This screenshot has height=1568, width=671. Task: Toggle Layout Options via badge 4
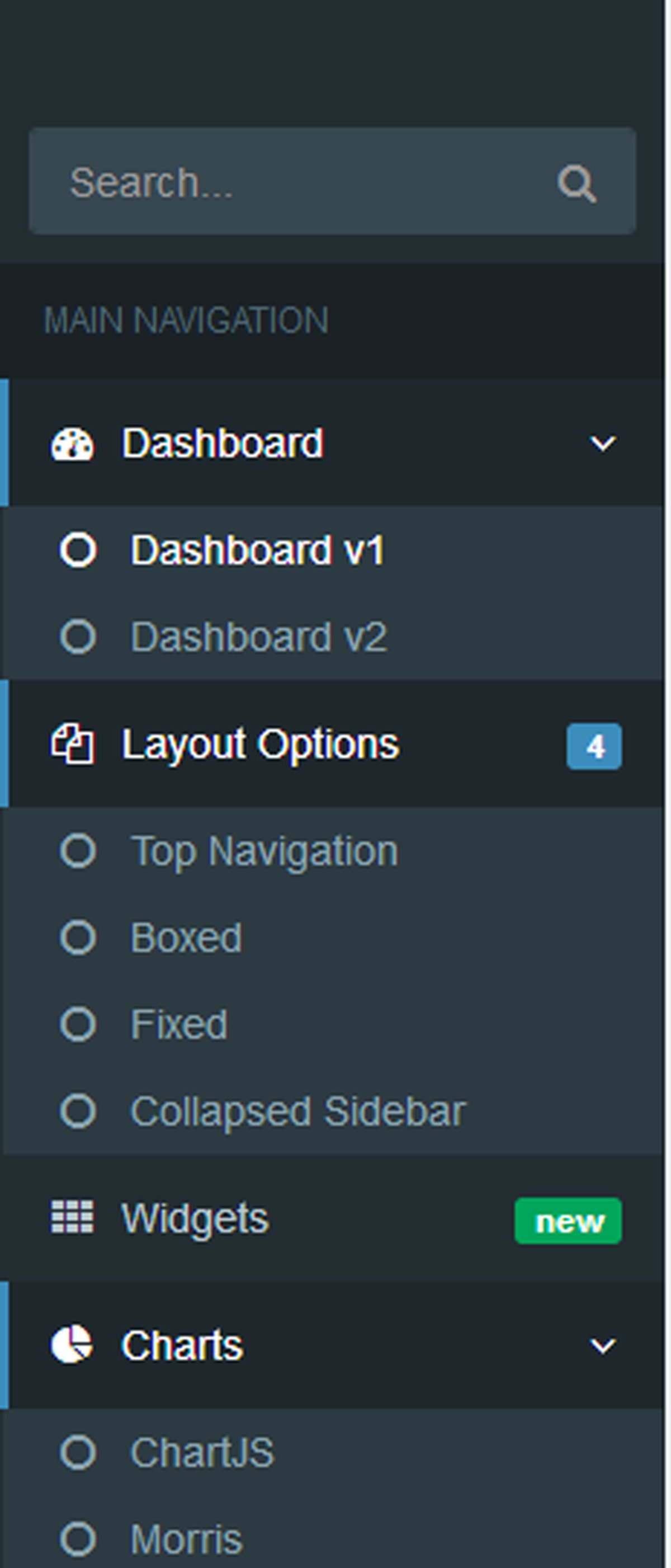click(x=594, y=746)
